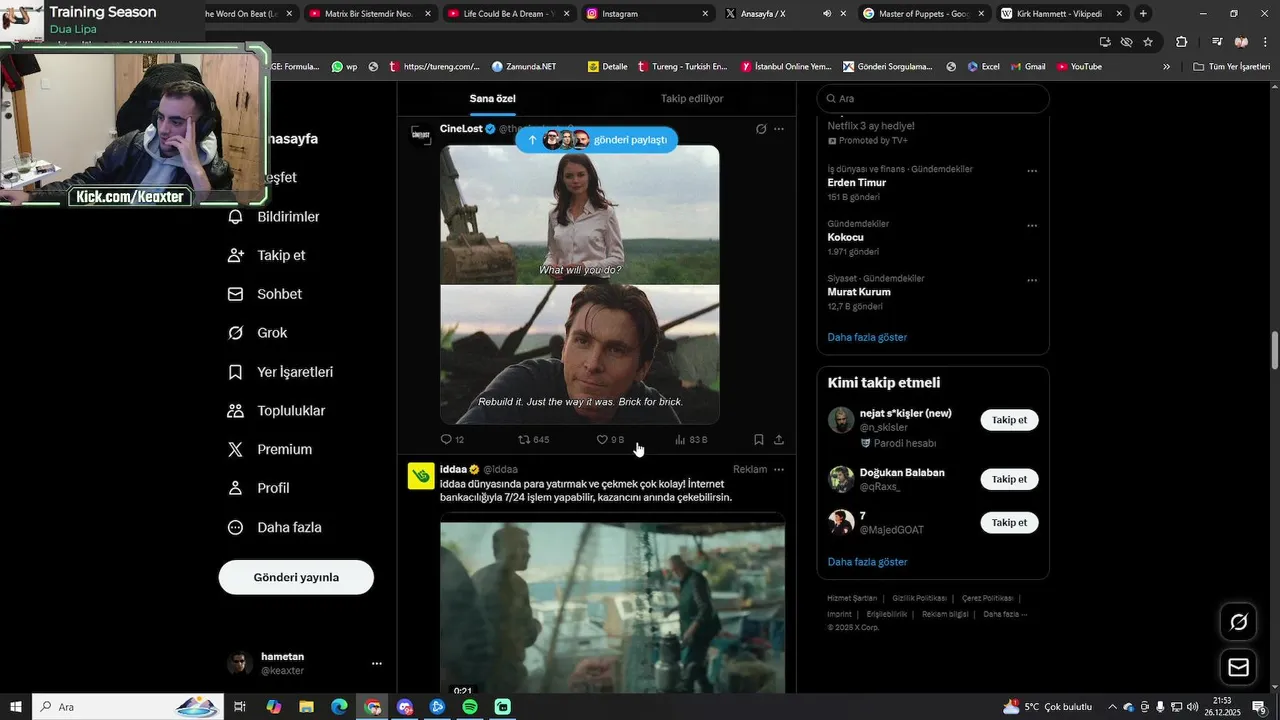This screenshot has width=1280, height=720.
Task: Open options for Erden Timur trend
Action: tap(1032, 171)
